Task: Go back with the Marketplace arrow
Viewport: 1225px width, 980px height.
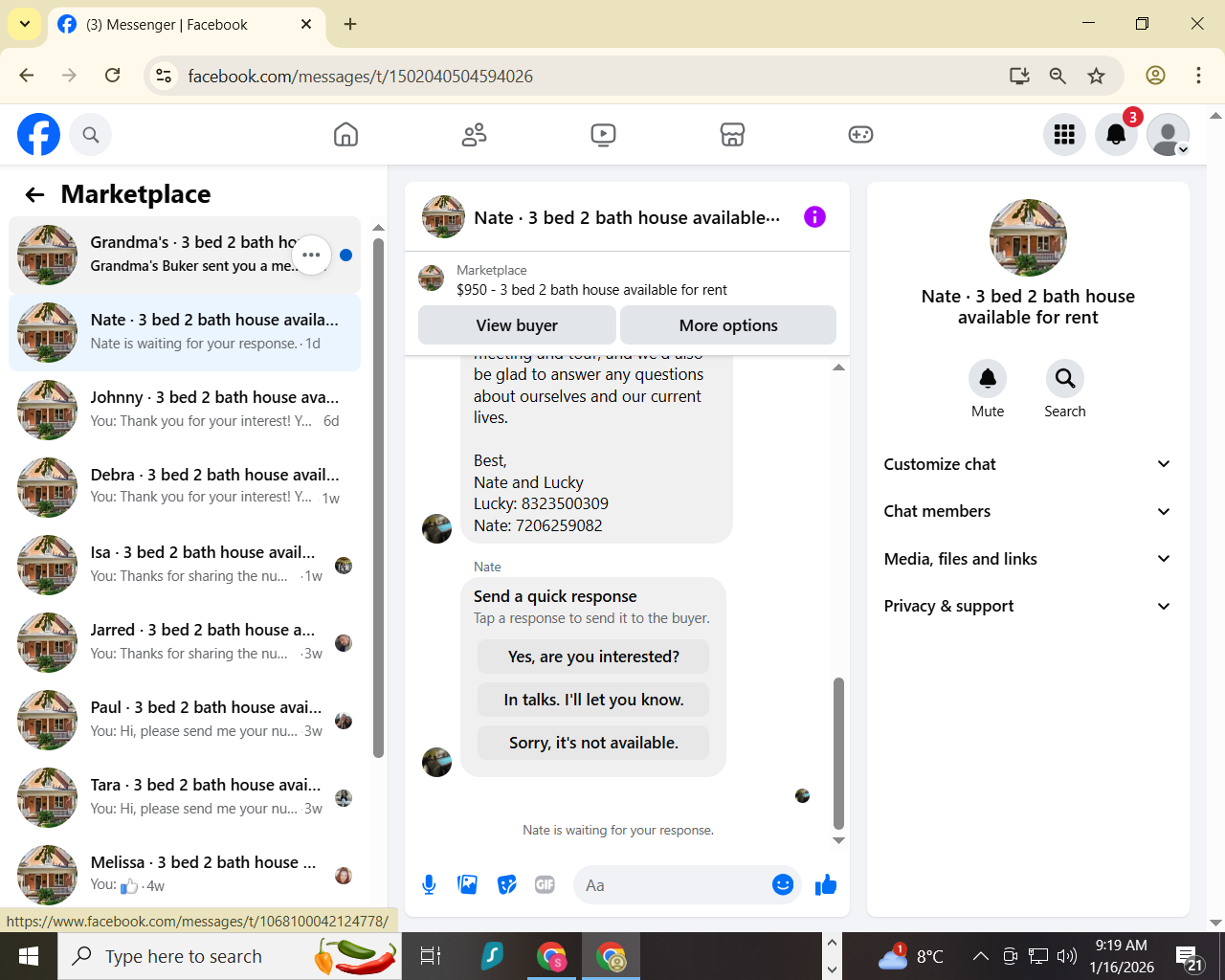Action: pos(35,195)
